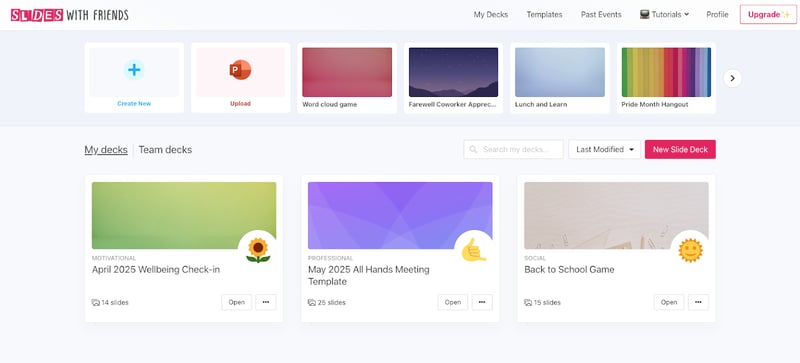The image size is (800, 363).
Task: Click the Pride Month Hangout caption
Action: (655, 105)
